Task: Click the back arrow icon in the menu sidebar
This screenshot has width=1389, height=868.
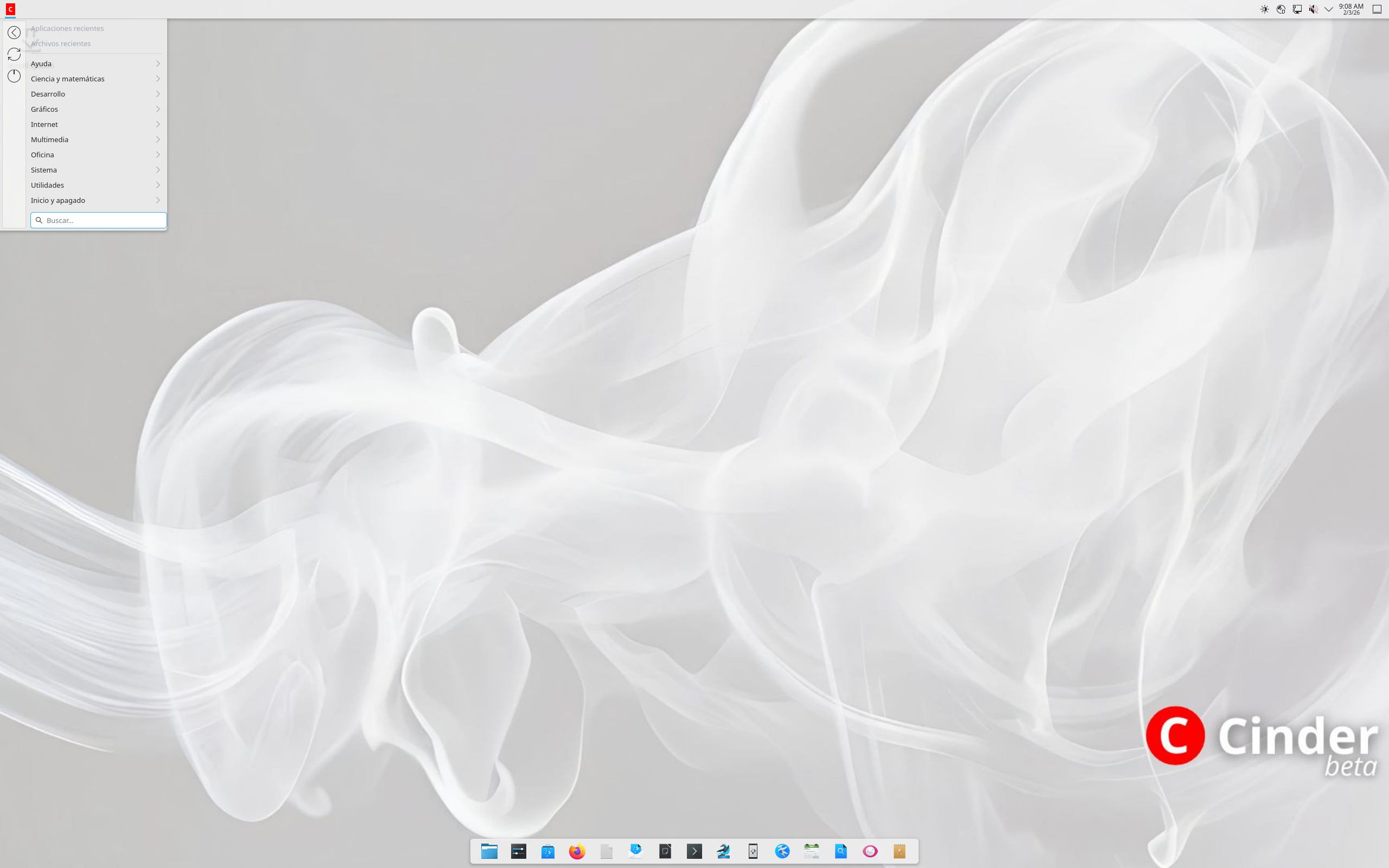Action: coord(14,33)
